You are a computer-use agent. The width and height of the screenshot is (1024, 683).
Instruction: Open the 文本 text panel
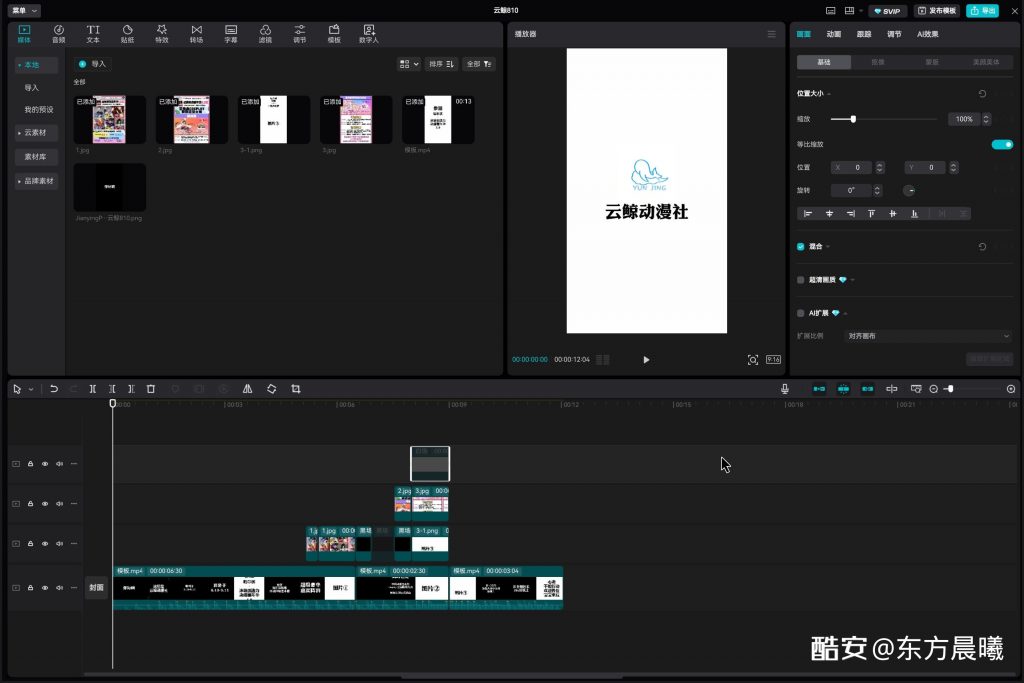point(93,34)
